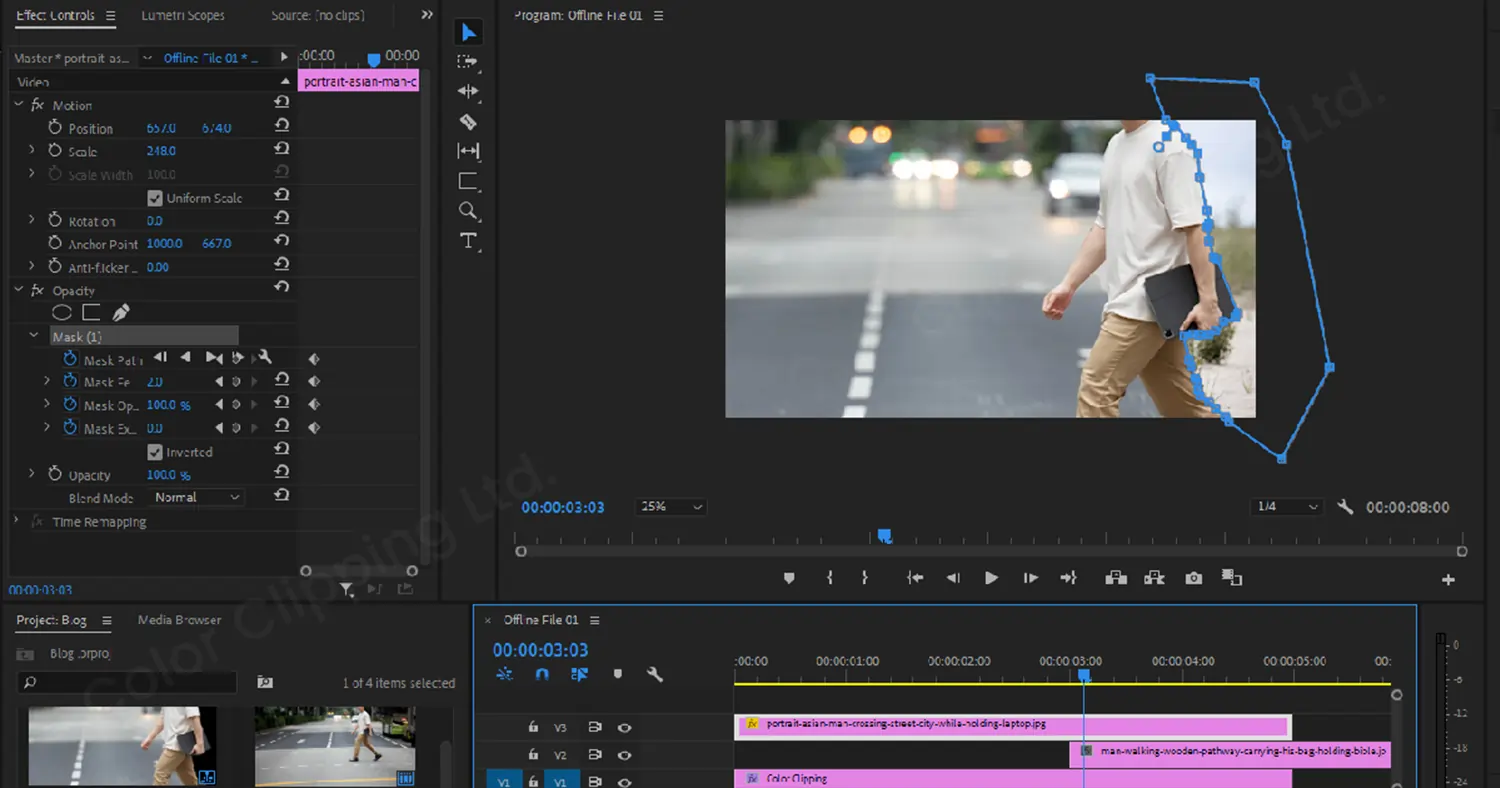This screenshot has height=788, width=1500.
Task: Select the first clip thumbnail in Project panel
Action: [120, 745]
